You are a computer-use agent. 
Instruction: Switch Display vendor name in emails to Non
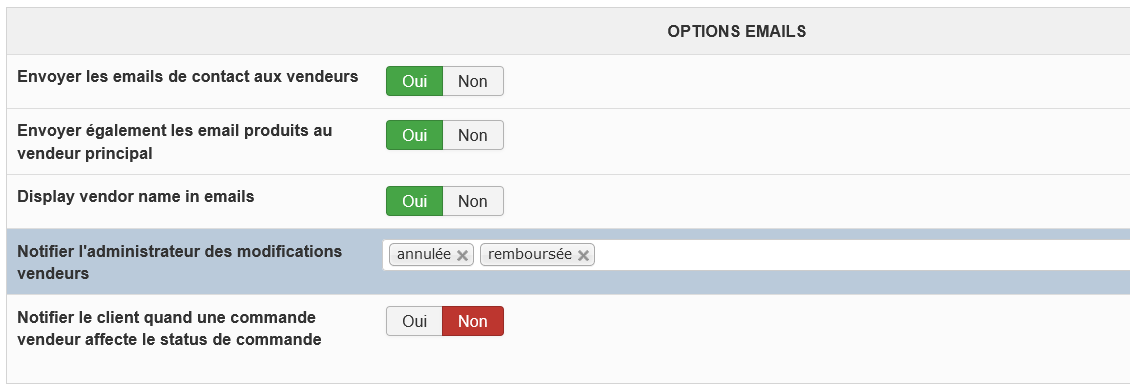[x=473, y=201]
